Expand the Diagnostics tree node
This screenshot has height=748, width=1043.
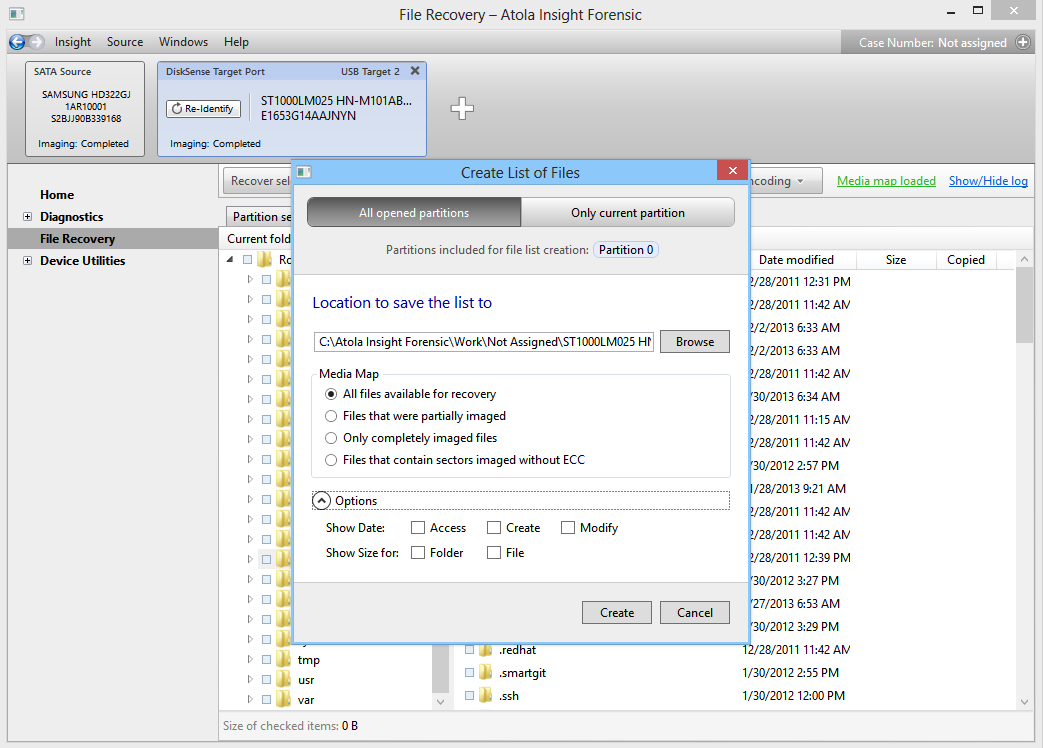pos(27,217)
